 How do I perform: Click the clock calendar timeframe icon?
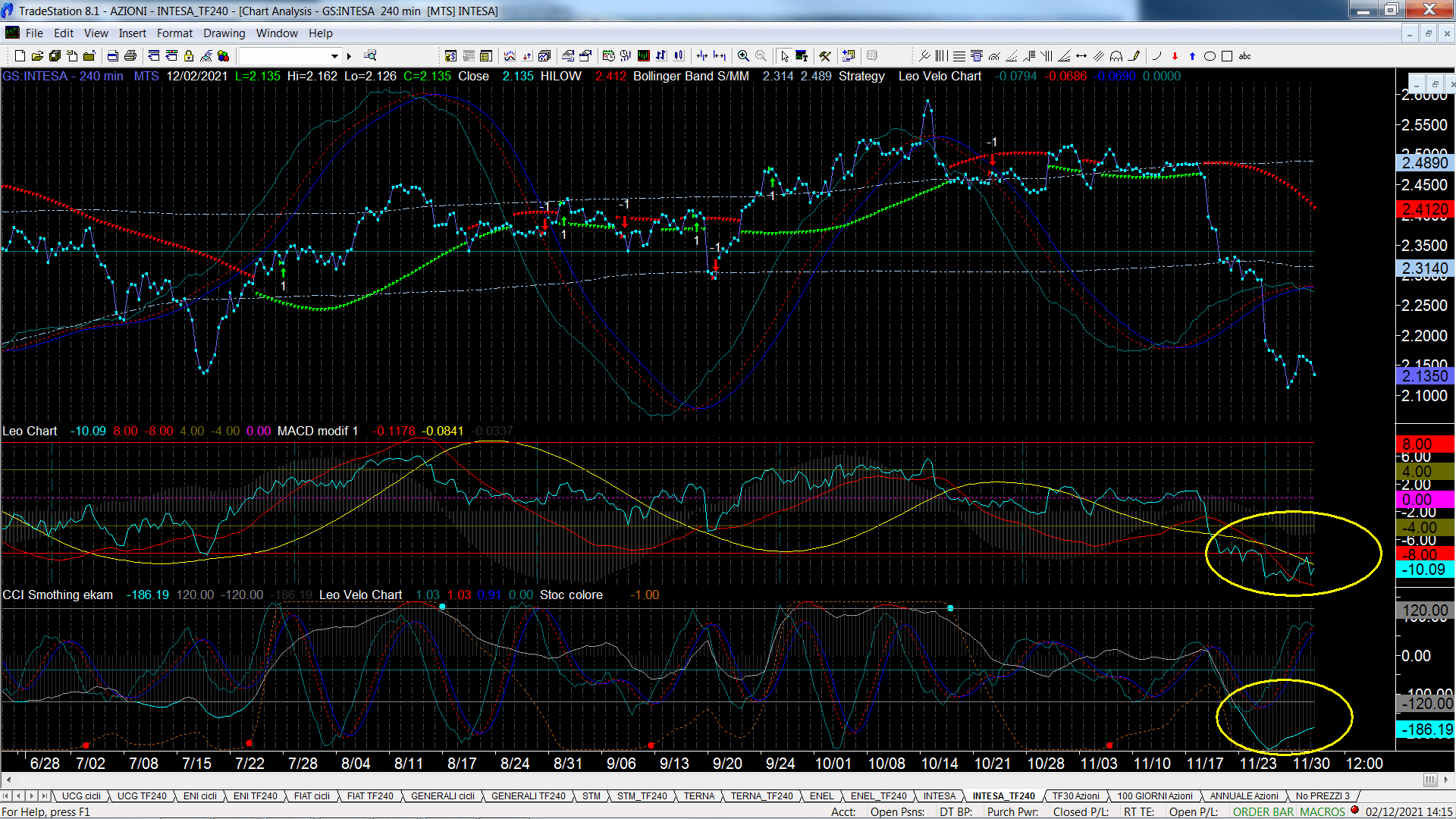pos(608,55)
